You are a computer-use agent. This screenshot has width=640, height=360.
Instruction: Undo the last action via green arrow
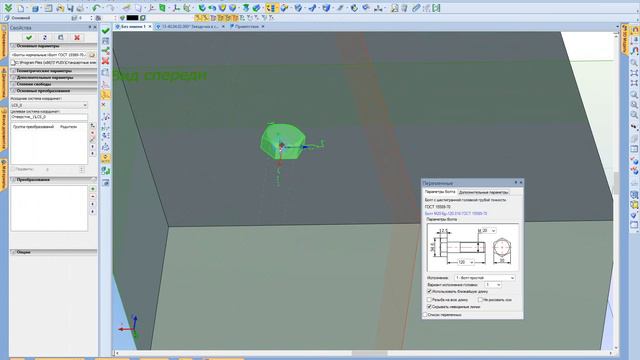96,8
